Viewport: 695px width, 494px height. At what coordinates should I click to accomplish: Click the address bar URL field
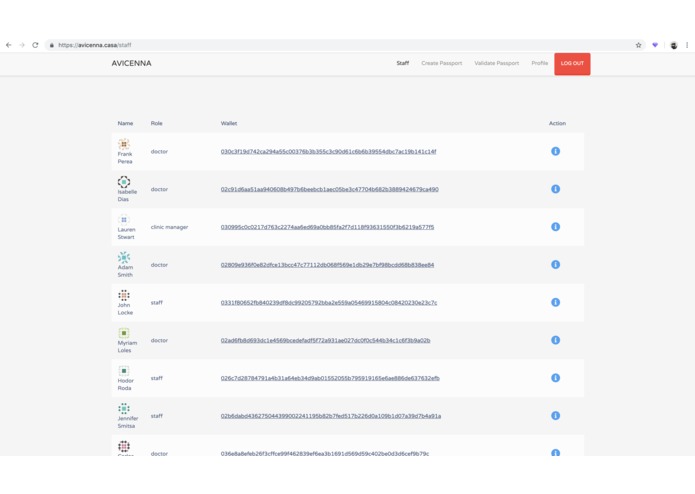click(x=345, y=45)
